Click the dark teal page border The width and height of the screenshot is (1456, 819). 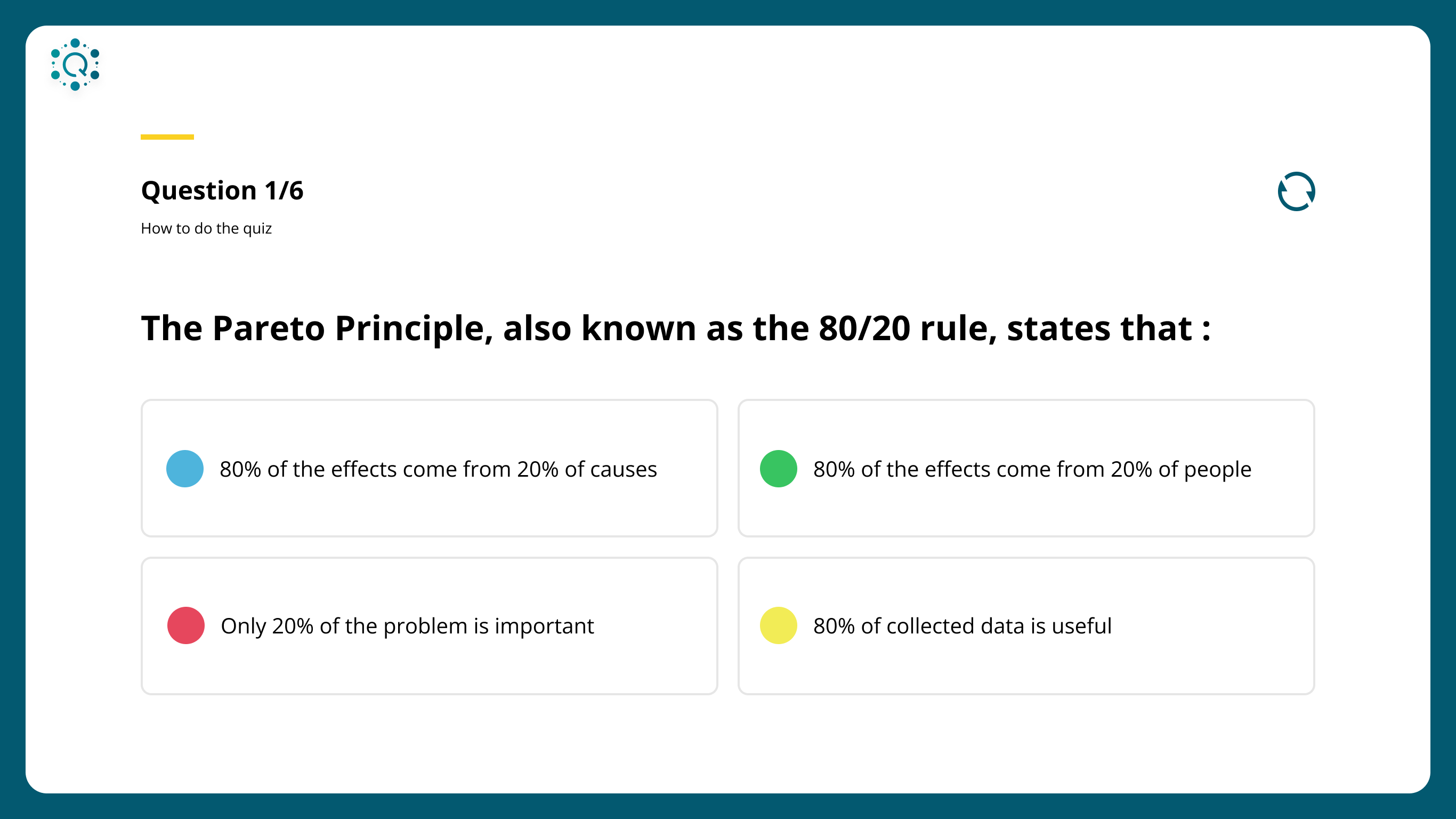pyautogui.click(x=728, y=807)
